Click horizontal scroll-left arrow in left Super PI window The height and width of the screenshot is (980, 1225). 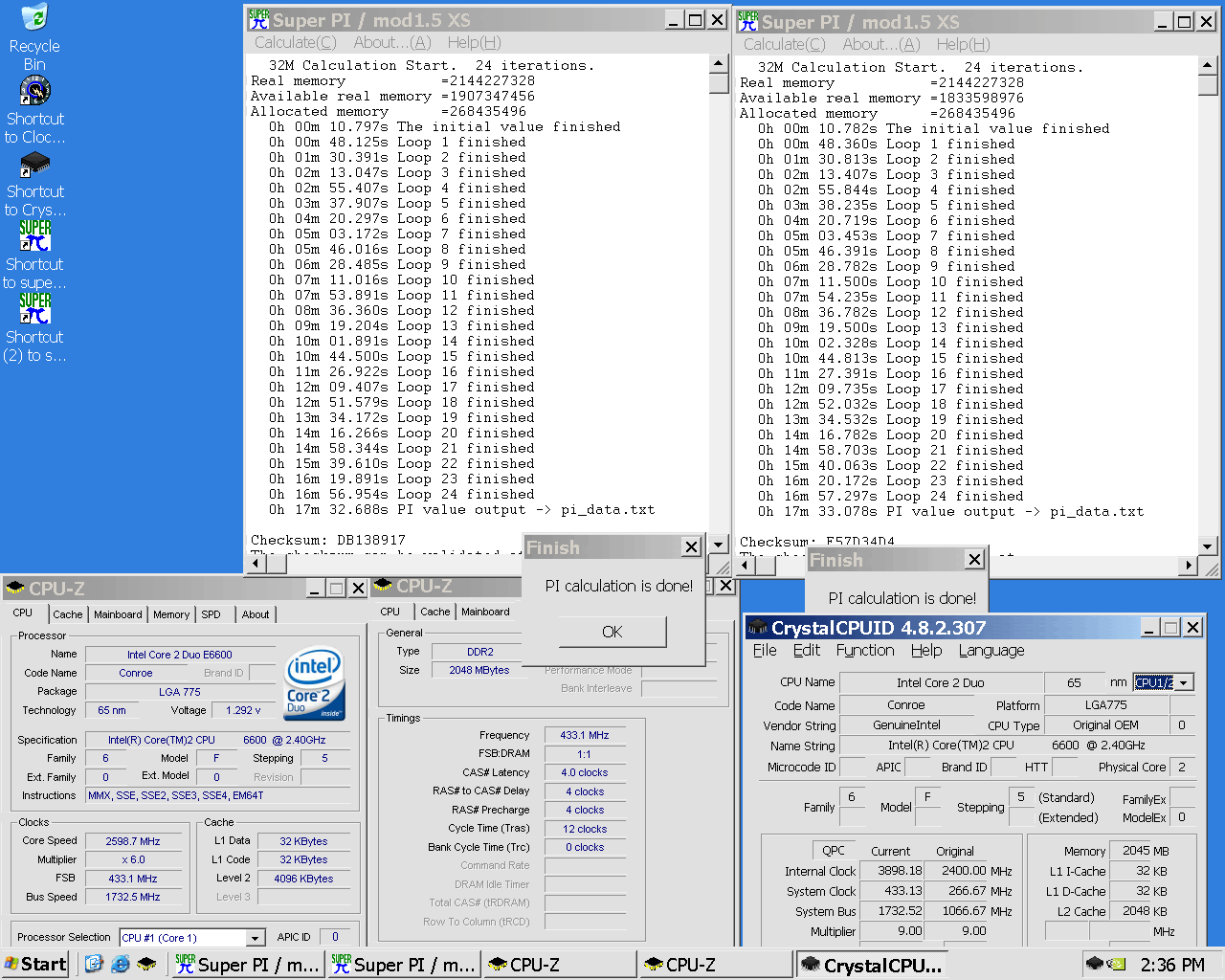point(256,564)
